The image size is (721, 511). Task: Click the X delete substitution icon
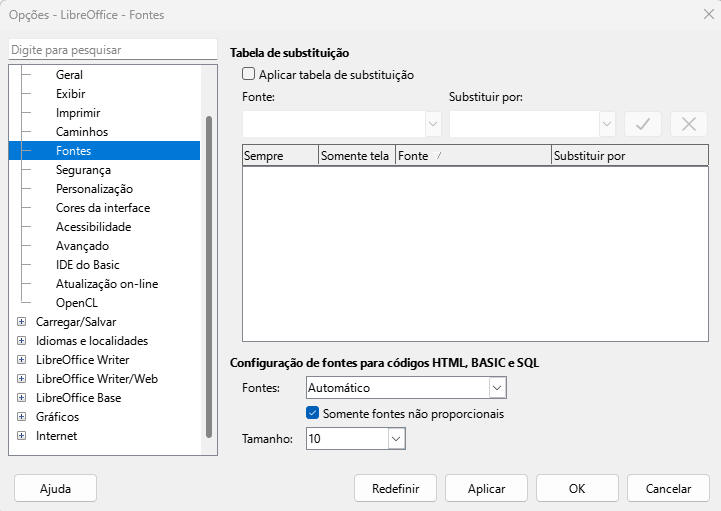[x=688, y=124]
